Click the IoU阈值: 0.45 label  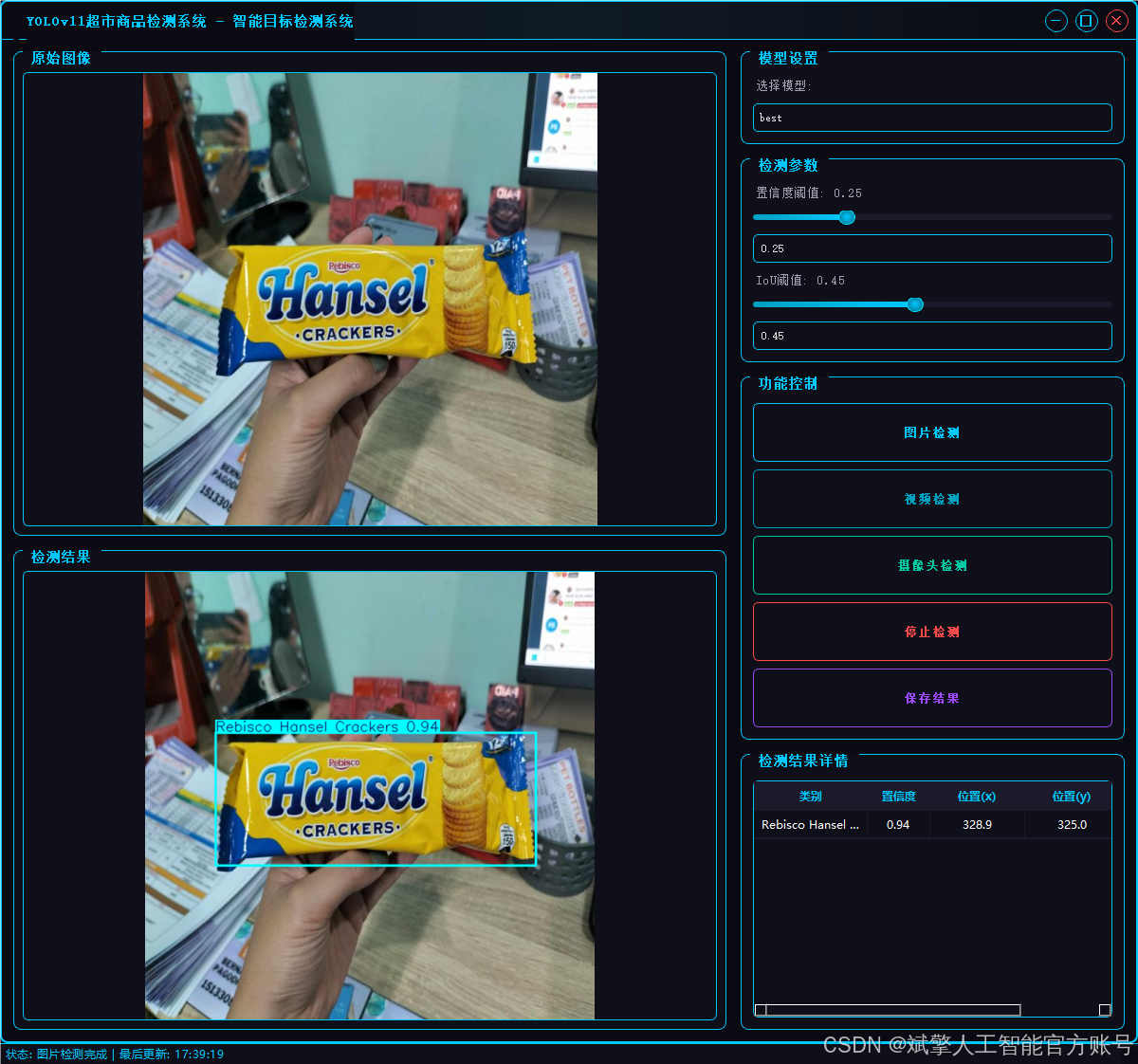(800, 281)
